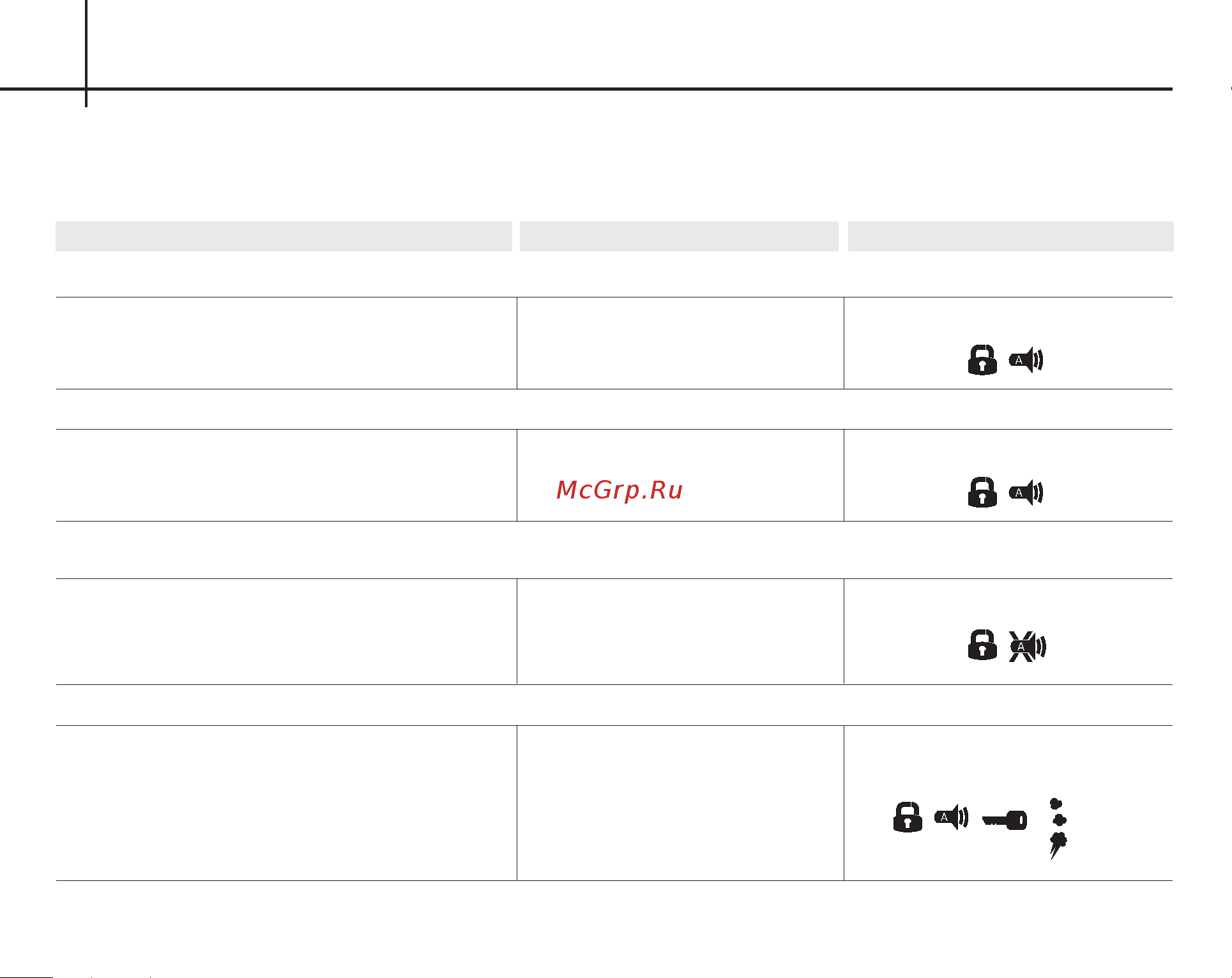Select the speaker A icon beside the McGrp.Ru row
The image size is (1232, 978).
tap(1026, 493)
